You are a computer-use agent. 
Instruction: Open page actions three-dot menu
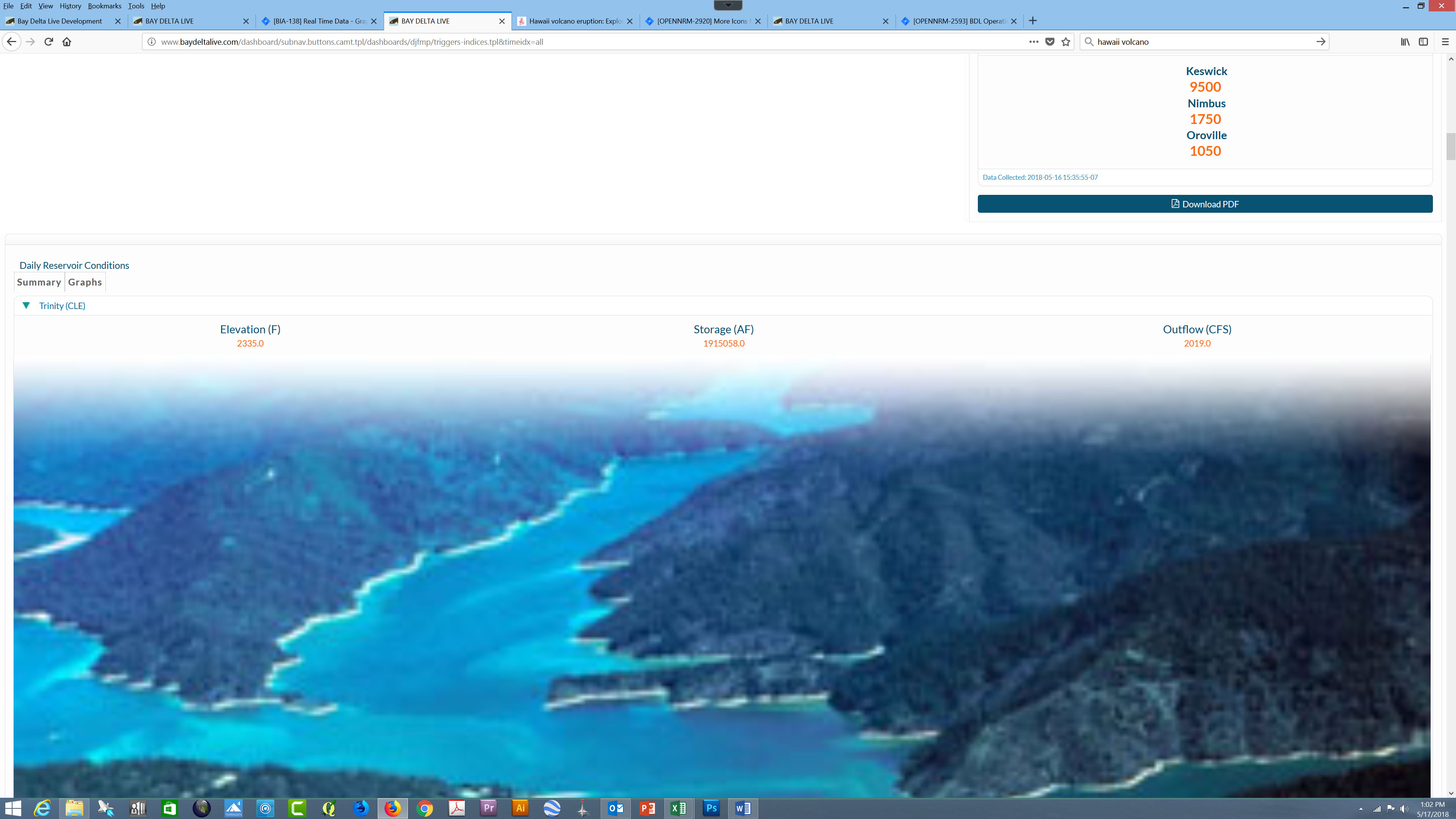pyautogui.click(x=1033, y=42)
